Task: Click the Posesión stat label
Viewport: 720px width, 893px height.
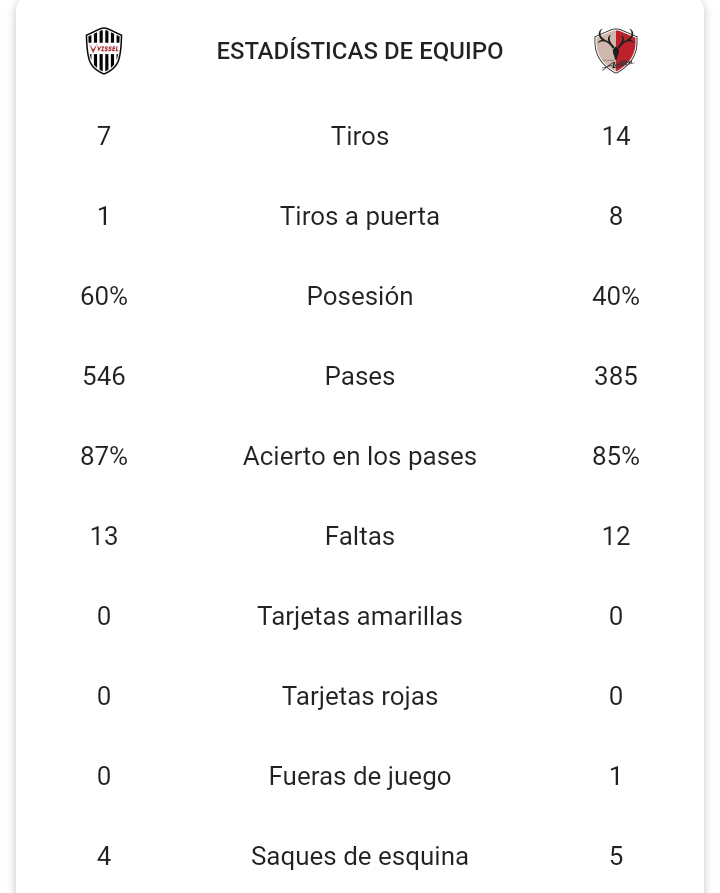Action: pyautogui.click(x=360, y=296)
